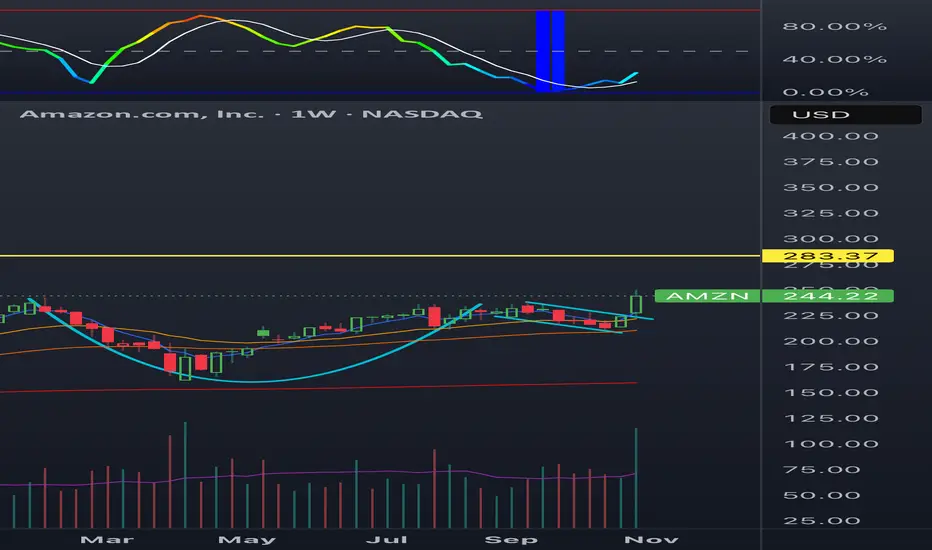932x550 pixels.
Task: Click the Sep date label
Action: coord(511,540)
